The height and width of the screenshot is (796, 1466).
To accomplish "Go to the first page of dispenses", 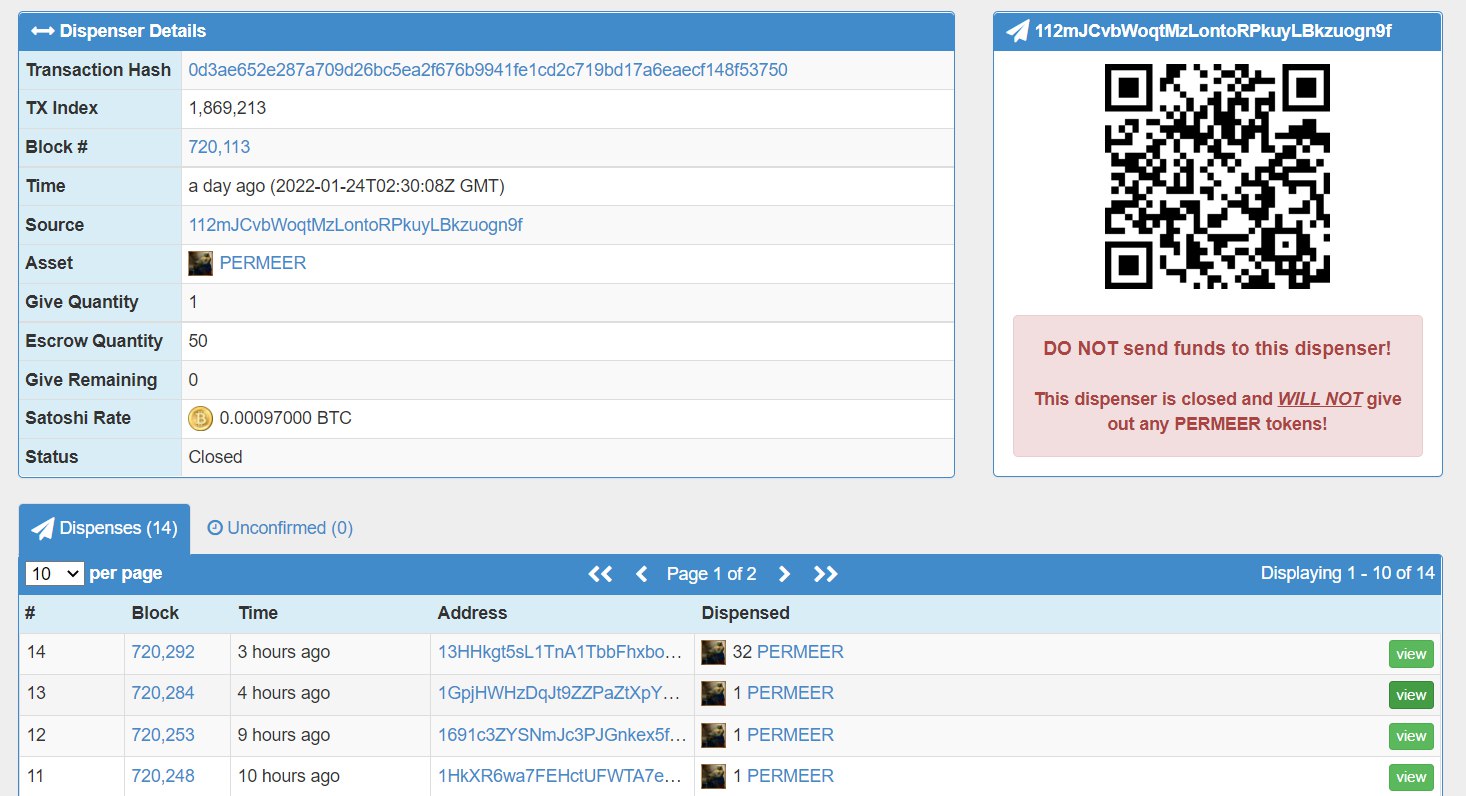I will 600,574.
